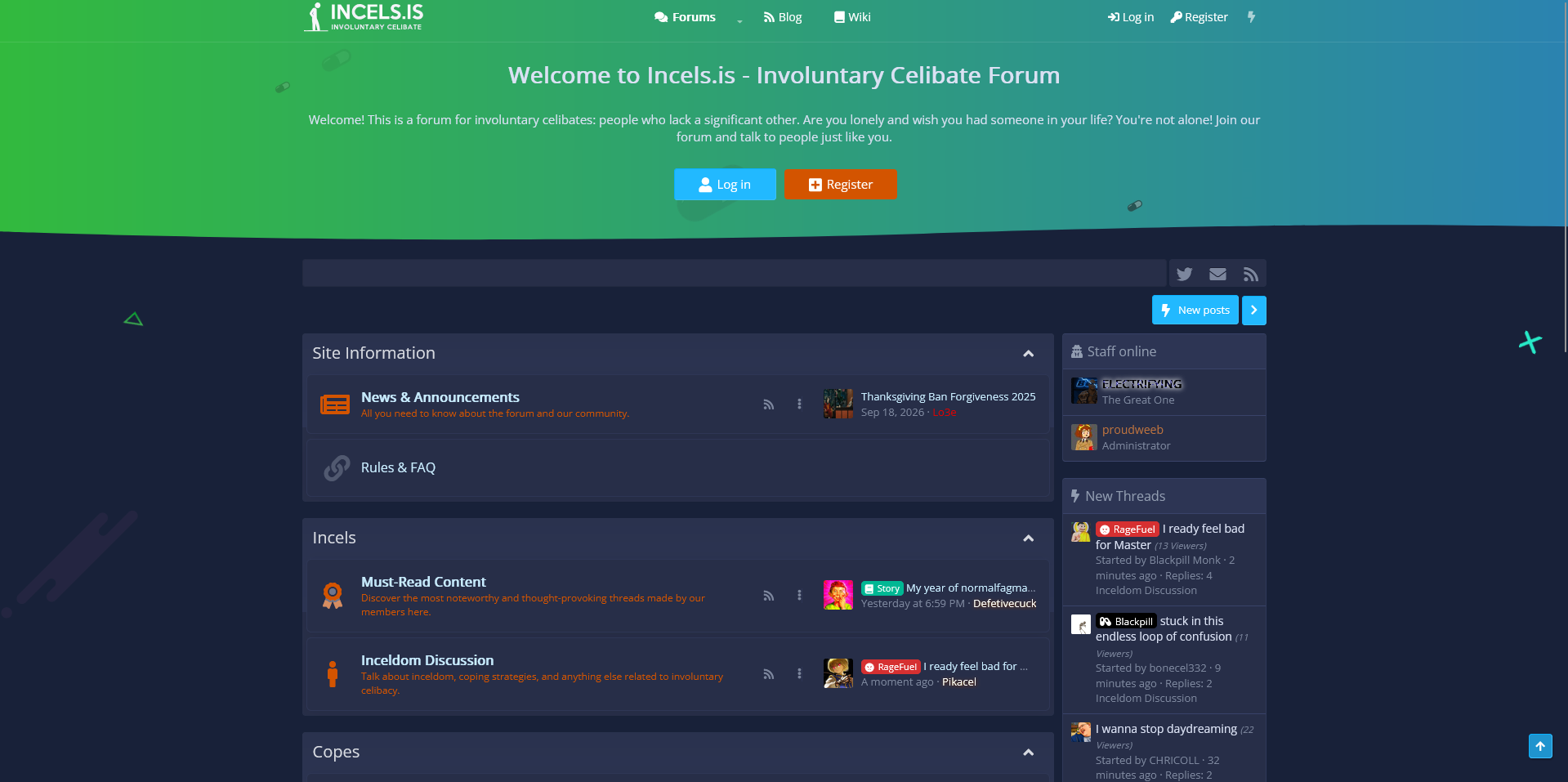The height and width of the screenshot is (782, 1568).
Task: Click the Rules & FAQ chain link icon
Action: (336, 467)
